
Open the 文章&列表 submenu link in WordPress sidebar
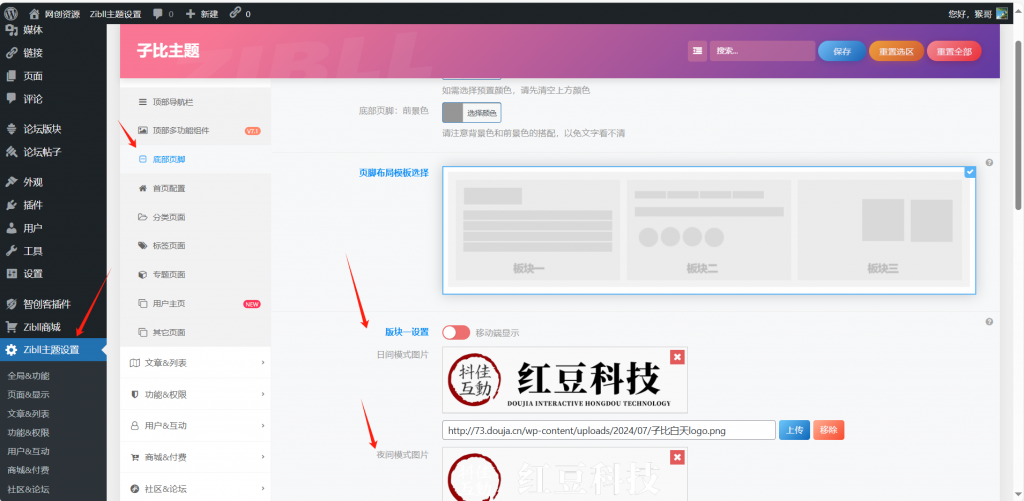click(28, 413)
